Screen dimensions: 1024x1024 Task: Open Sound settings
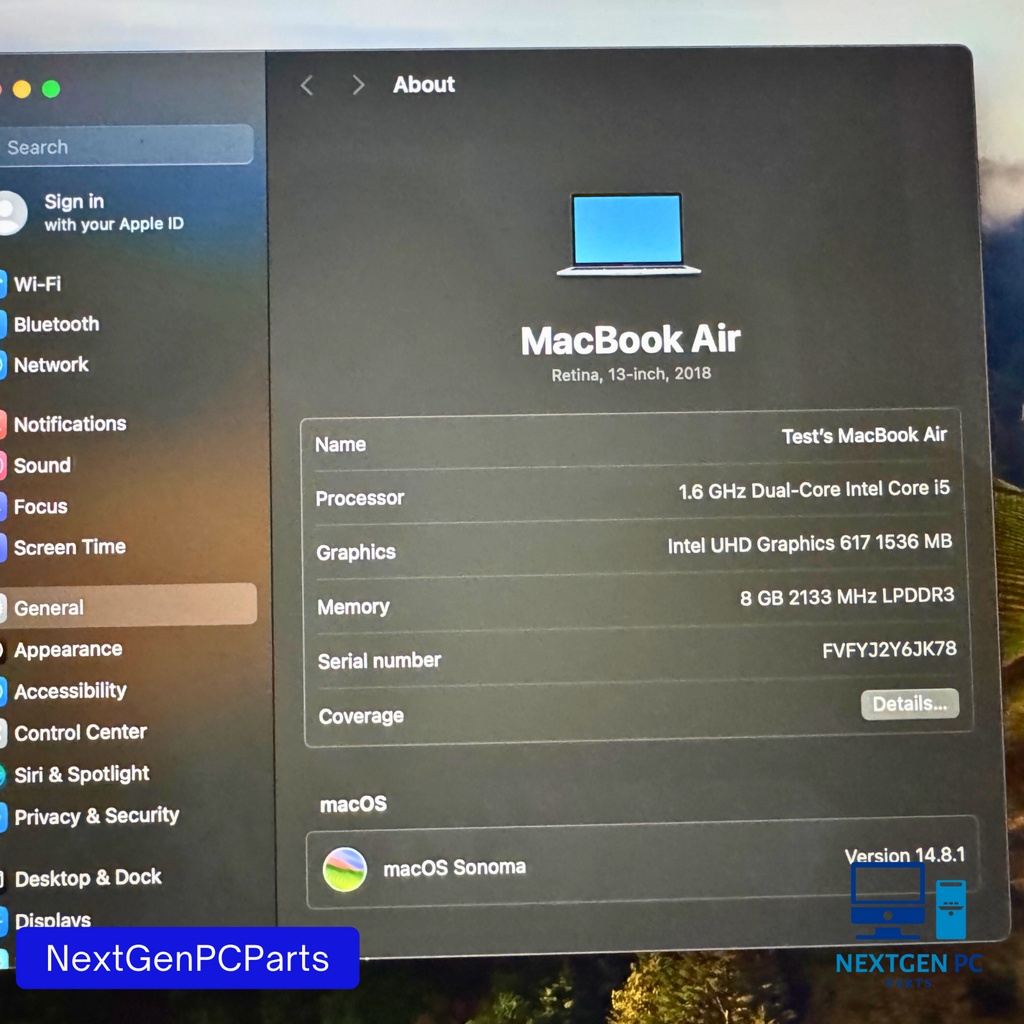pos(42,466)
